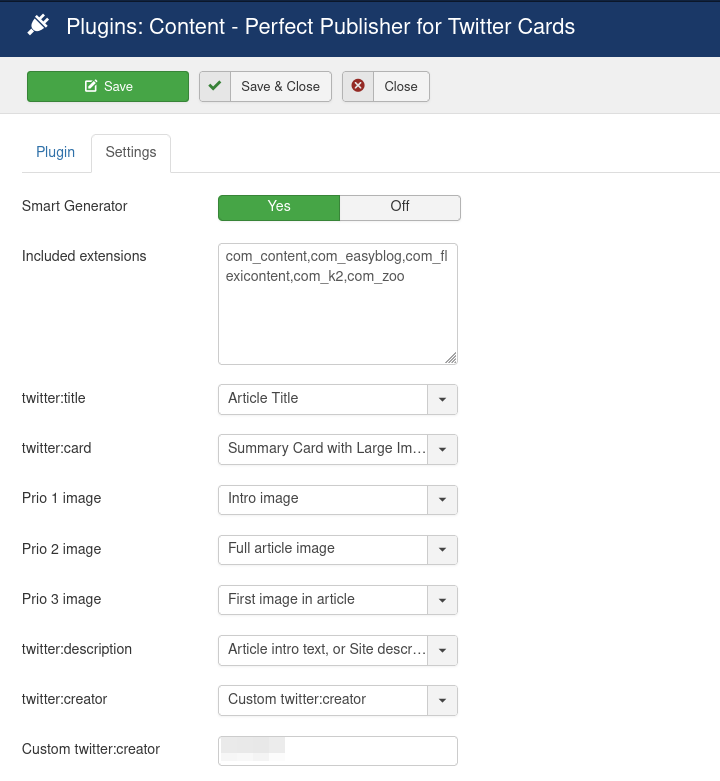Click the twitter:card label
The image size is (720, 781).
(57, 448)
